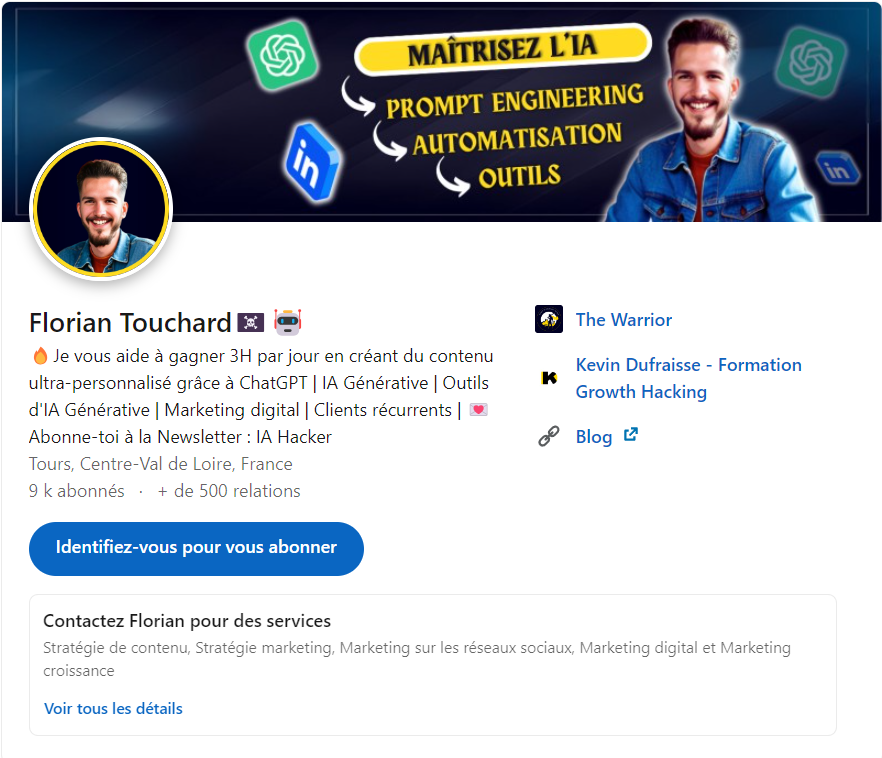Image resolution: width=882 pixels, height=758 pixels.
Task: Click the Kevin Dufraisse logo icon
Action: tap(548, 378)
